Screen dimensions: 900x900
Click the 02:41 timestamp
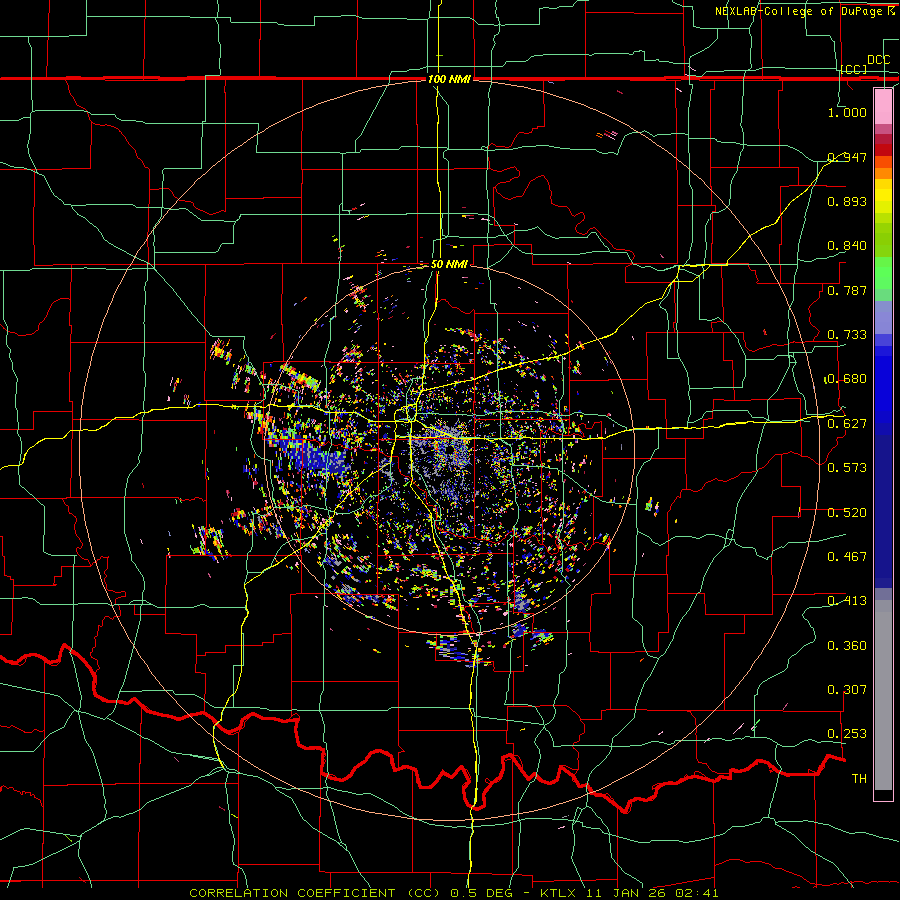[x=697, y=893]
